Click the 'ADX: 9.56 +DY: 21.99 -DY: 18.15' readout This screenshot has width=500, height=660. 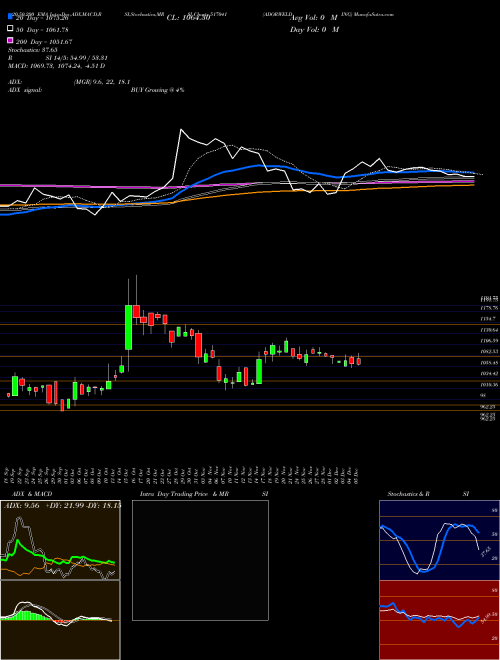coord(62,506)
